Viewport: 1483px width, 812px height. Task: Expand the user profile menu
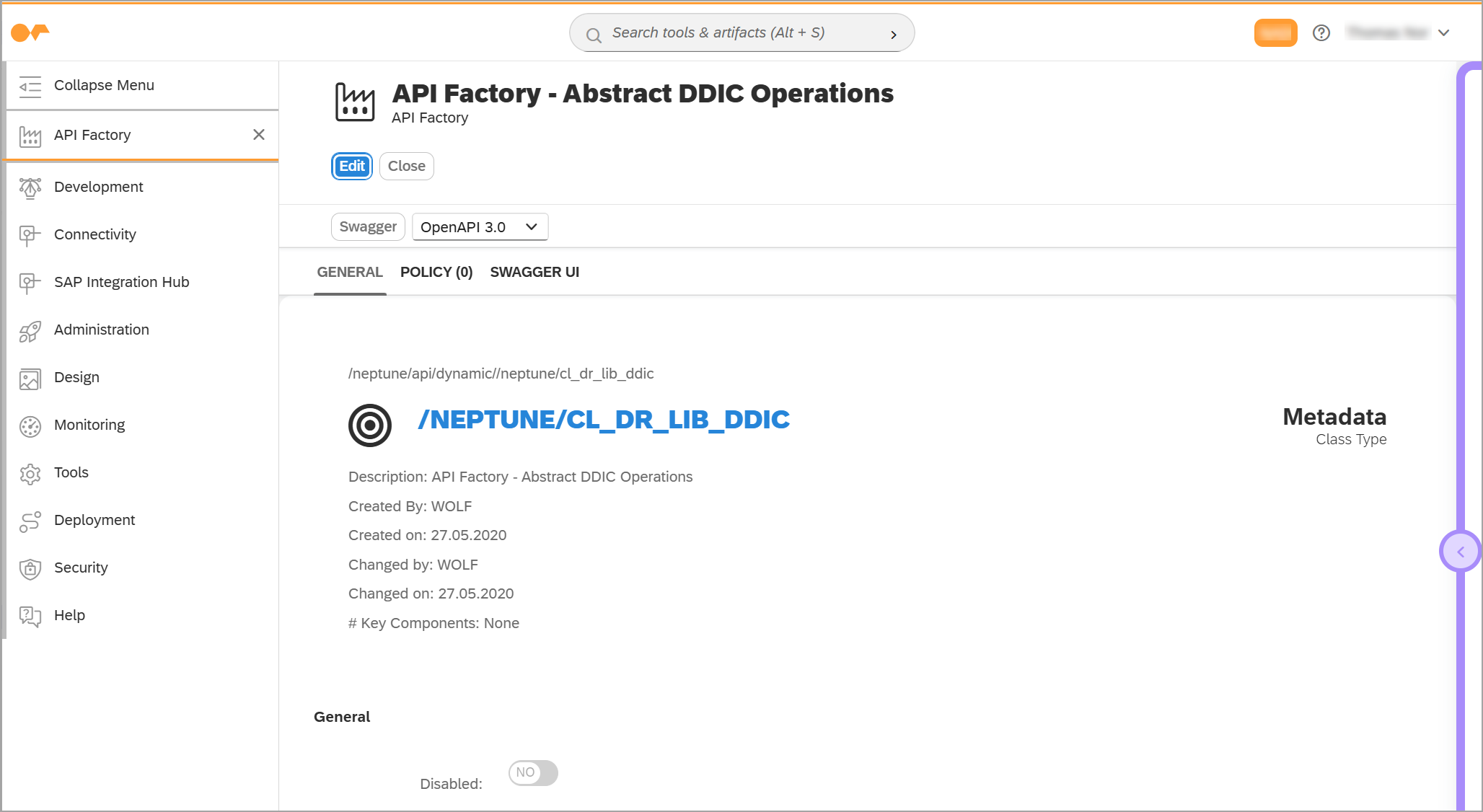[x=1444, y=32]
